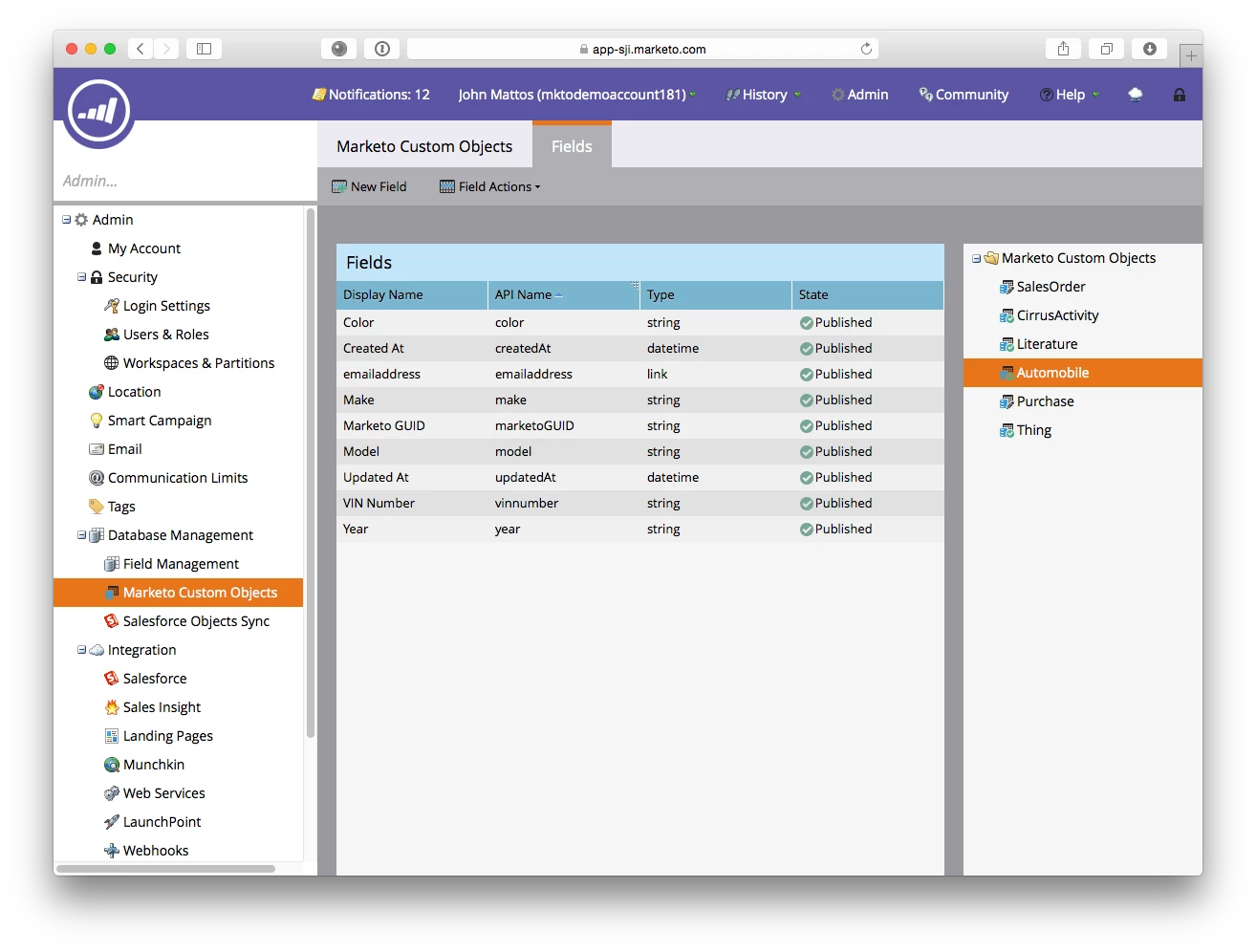Open the Community link in header
Image resolution: width=1256 pixels, height=952 pixels.
[x=964, y=95]
